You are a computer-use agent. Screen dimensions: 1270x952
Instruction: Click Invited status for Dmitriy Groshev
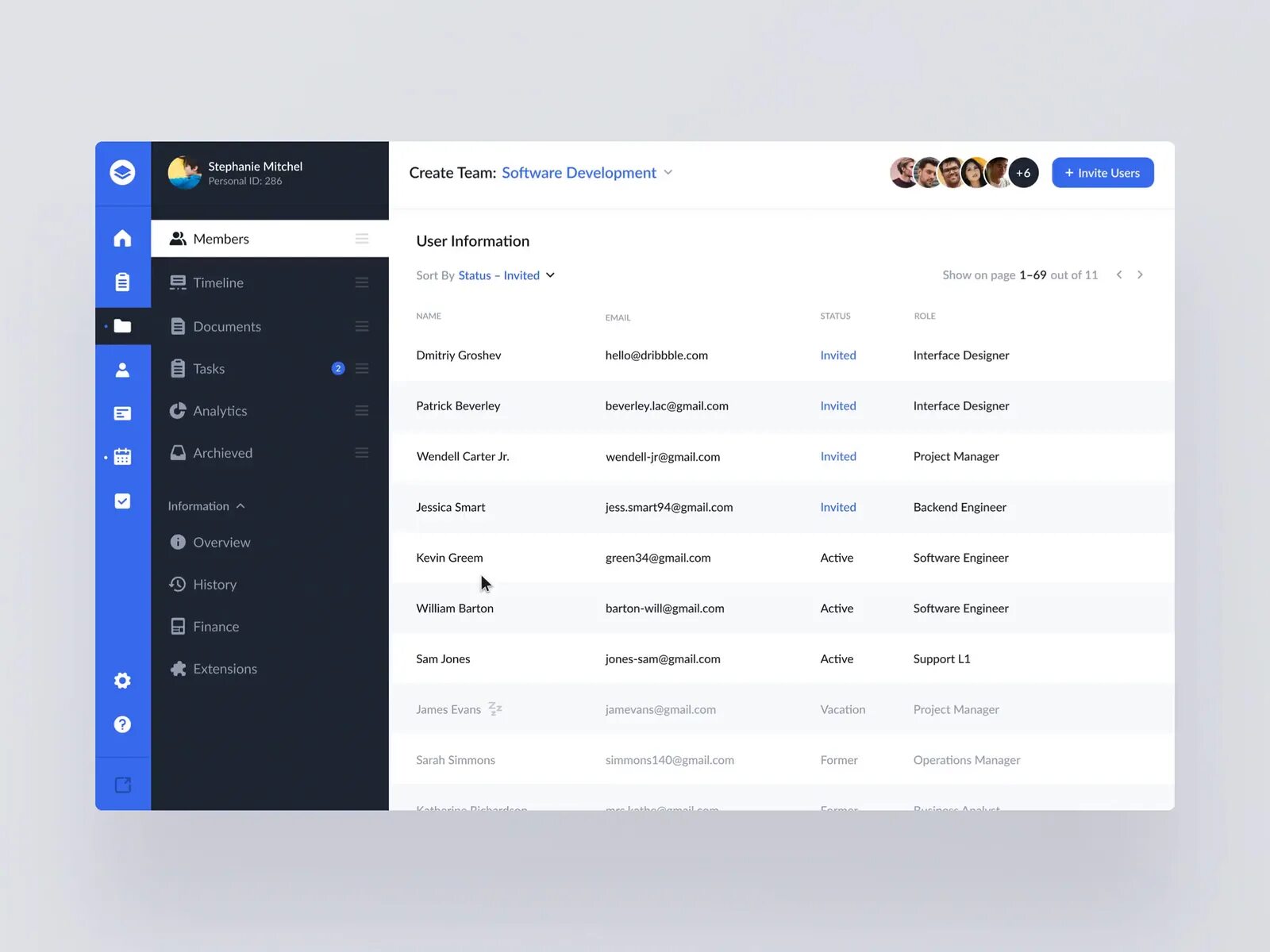click(x=838, y=355)
